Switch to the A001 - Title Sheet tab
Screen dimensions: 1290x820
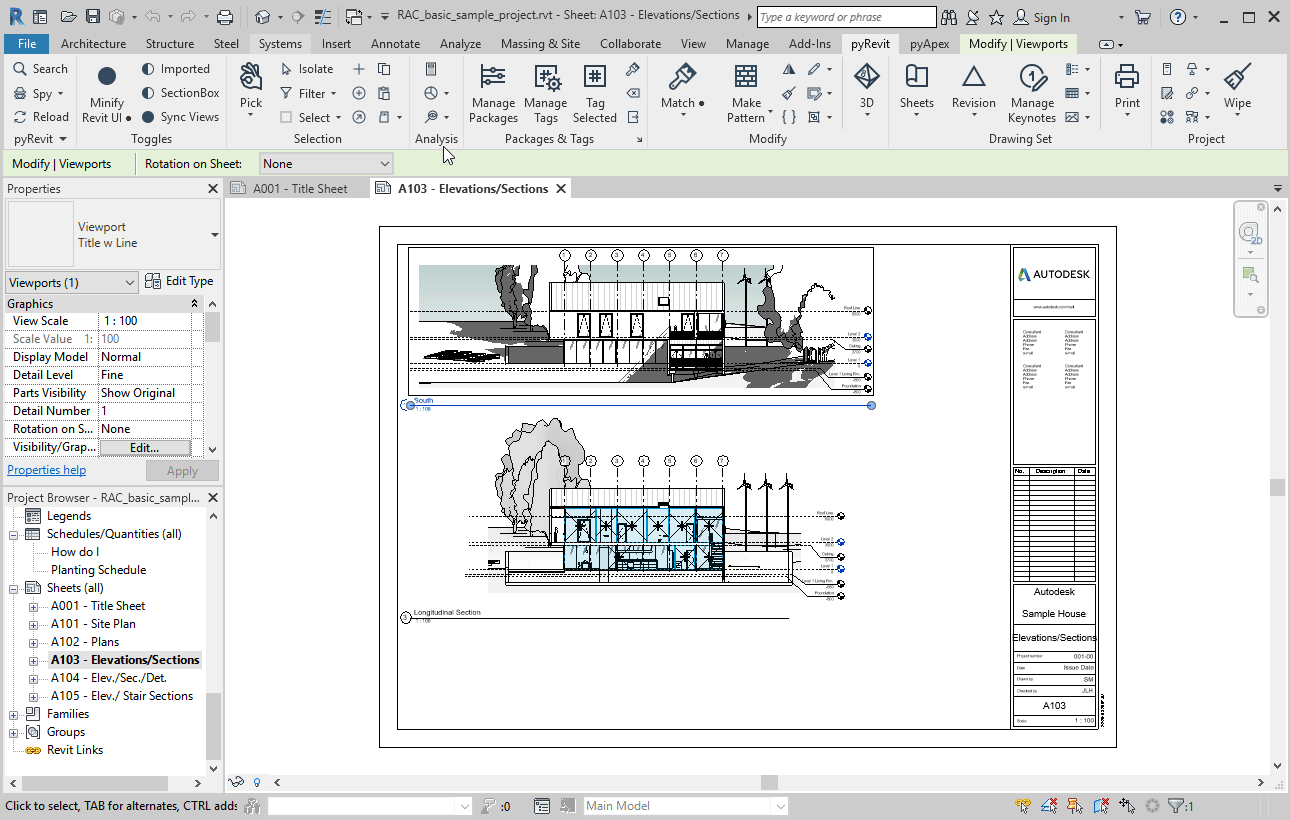pyautogui.click(x=298, y=187)
